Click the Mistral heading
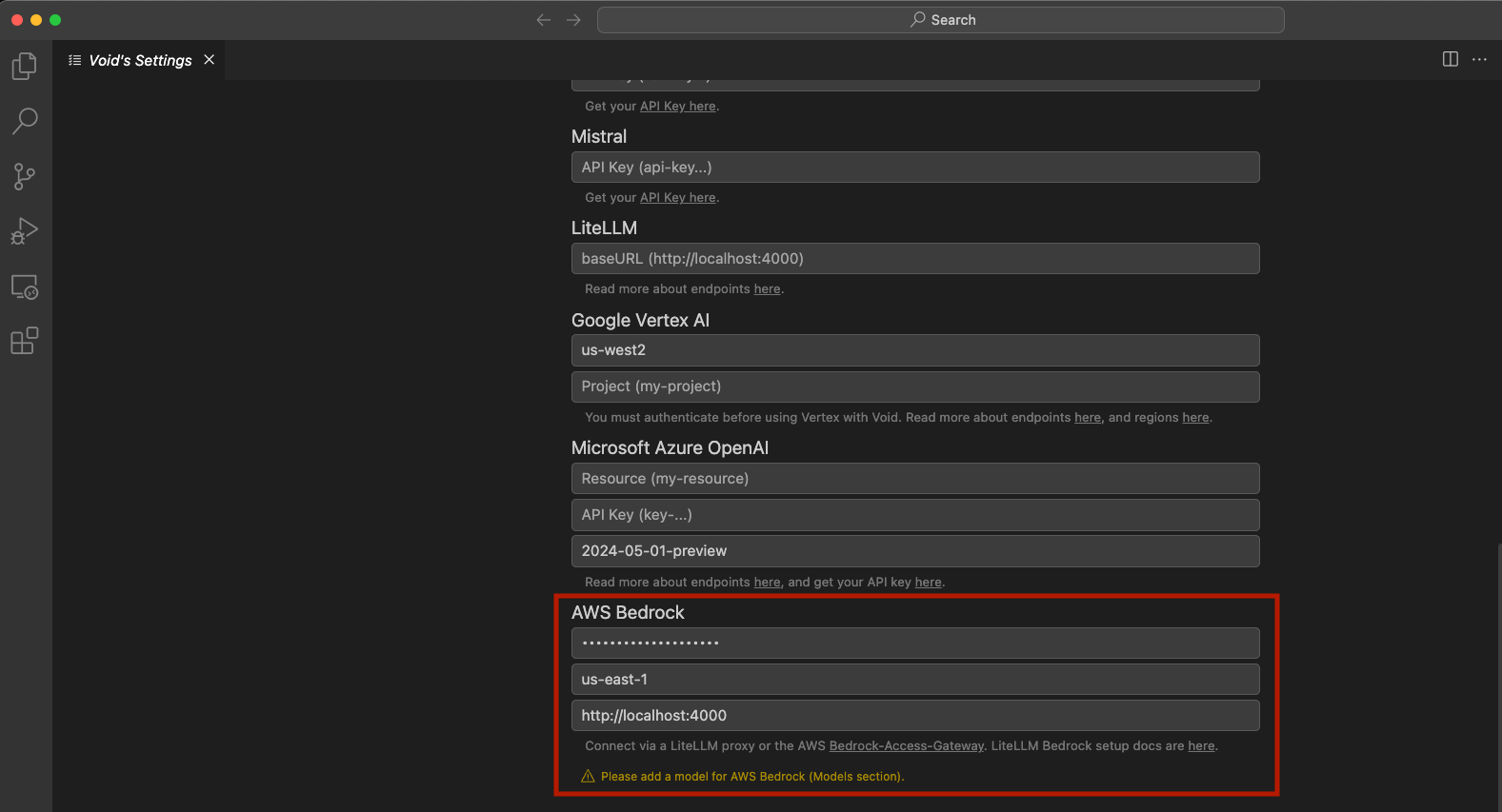Image resolution: width=1502 pixels, height=812 pixels. tap(599, 137)
